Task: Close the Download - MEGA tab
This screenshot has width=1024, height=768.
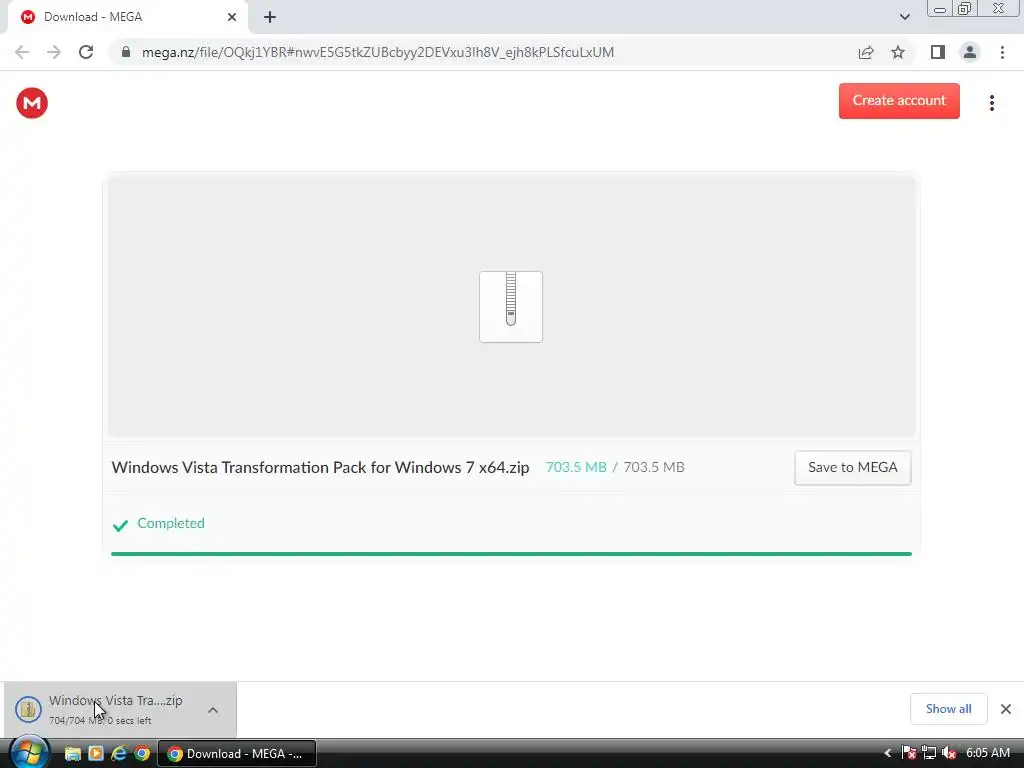Action: pos(232,17)
